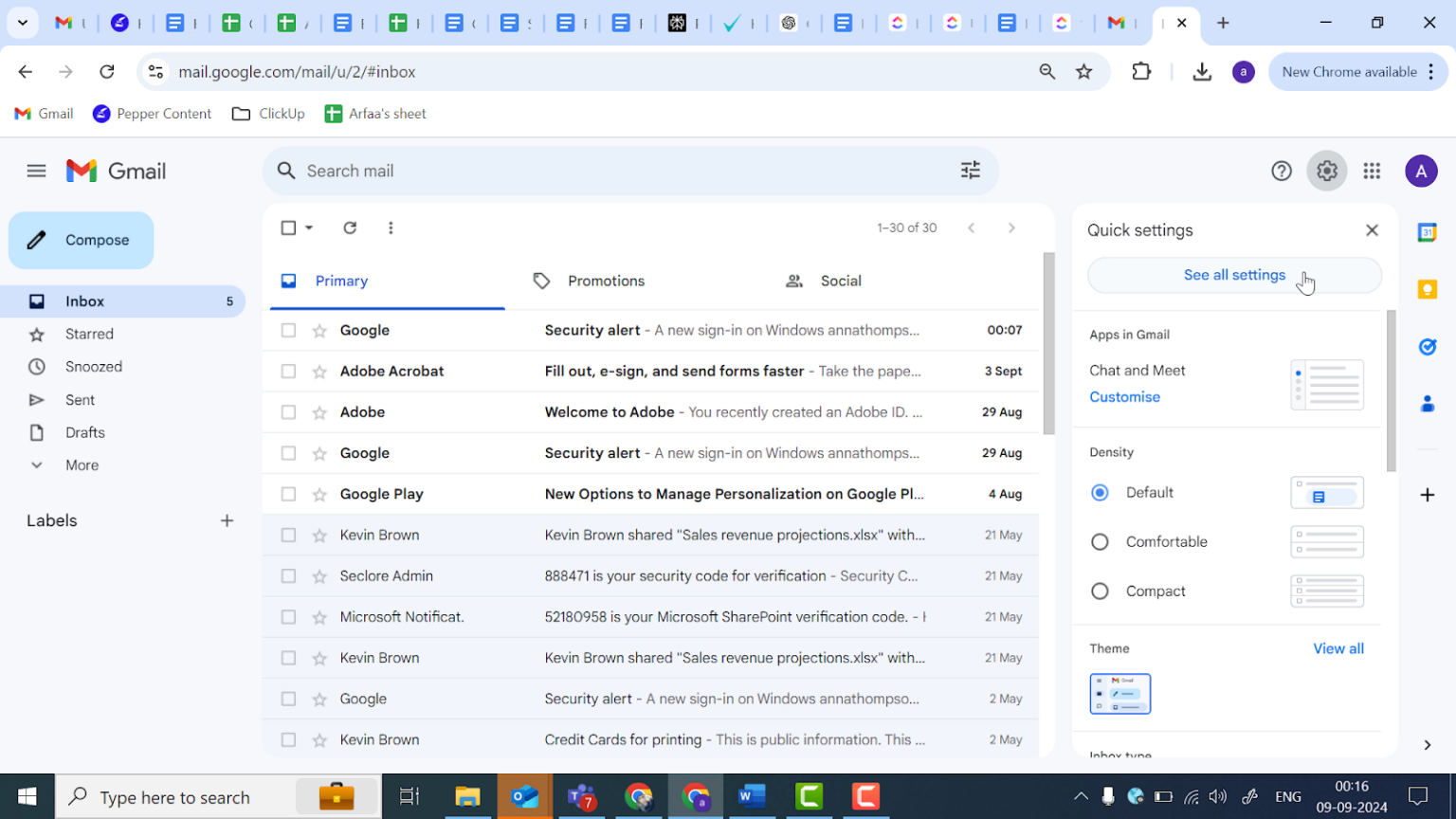
Task: Open the Gmail main menu hamburger
Action: pyautogui.click(x=36, y=171)
